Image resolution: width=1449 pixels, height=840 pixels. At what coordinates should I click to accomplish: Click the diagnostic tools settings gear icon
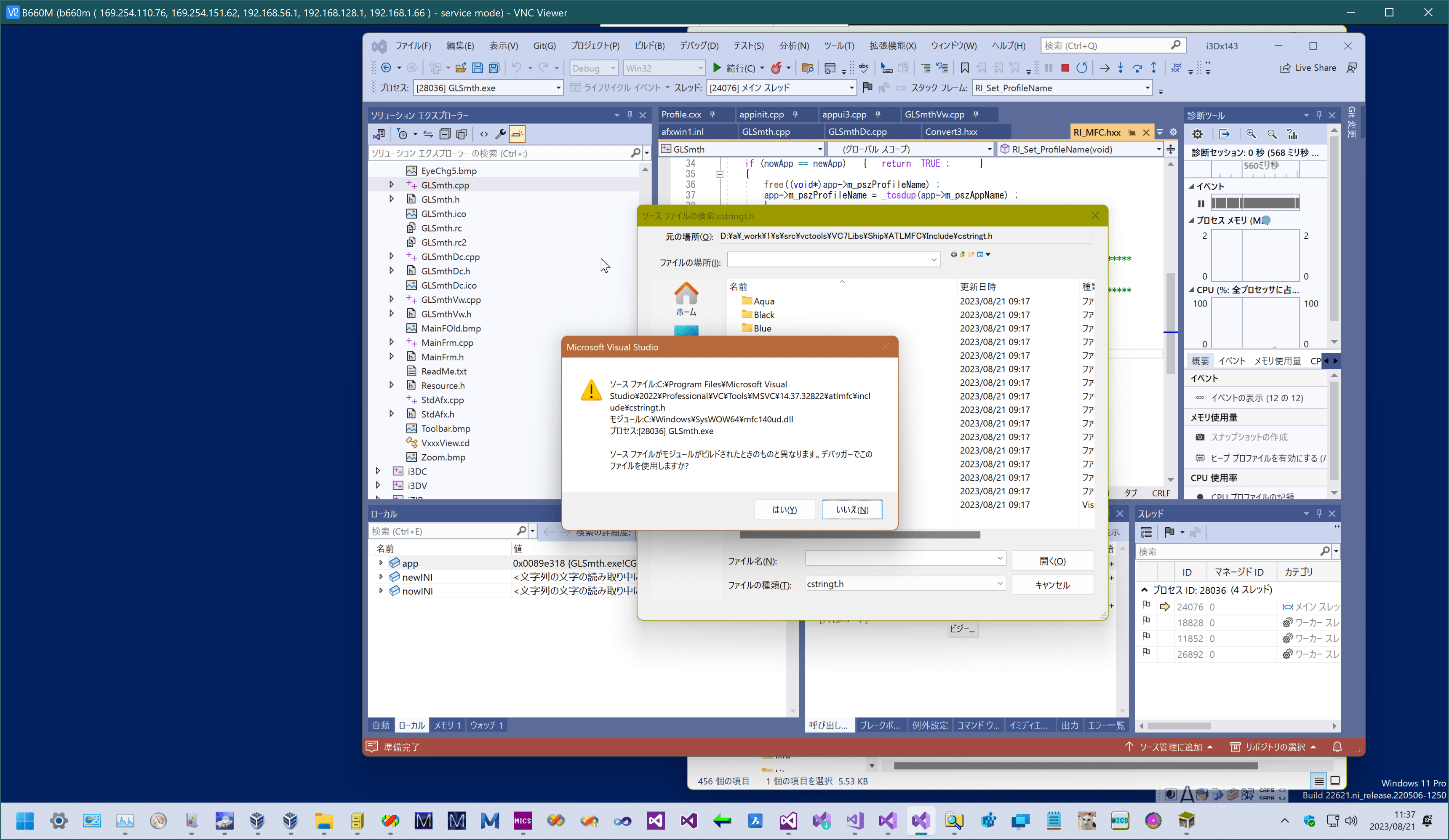point(1198,134)
